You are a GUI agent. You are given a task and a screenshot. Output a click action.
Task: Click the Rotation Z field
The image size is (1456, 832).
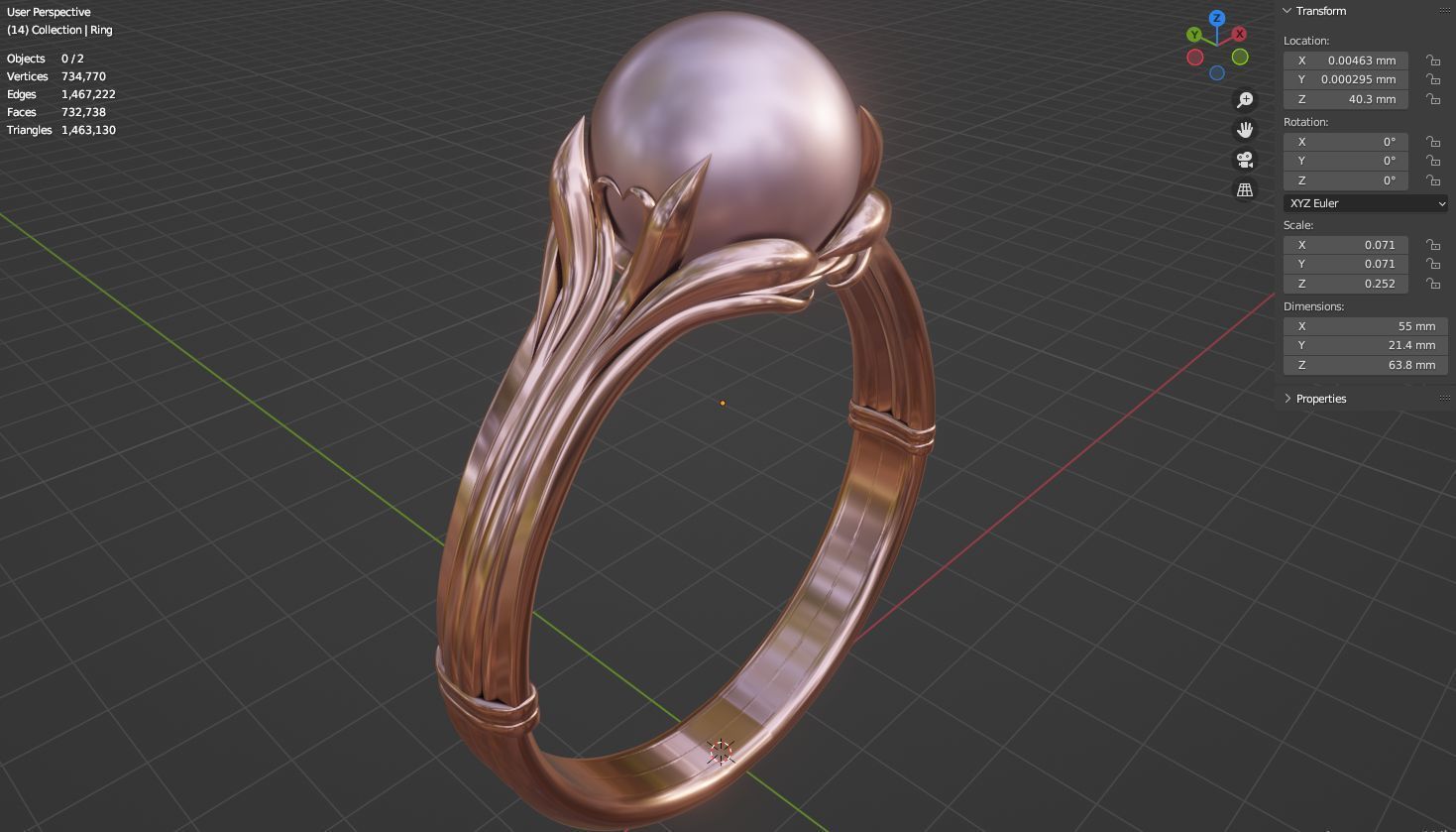[x=1346, y=180]
